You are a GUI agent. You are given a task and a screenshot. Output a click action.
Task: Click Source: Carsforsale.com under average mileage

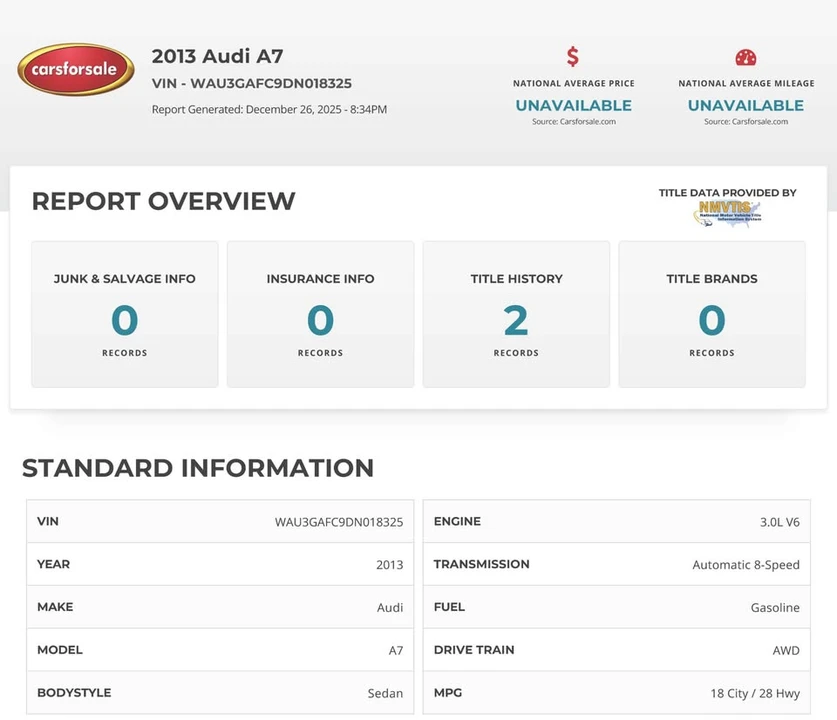coord(746,122)
